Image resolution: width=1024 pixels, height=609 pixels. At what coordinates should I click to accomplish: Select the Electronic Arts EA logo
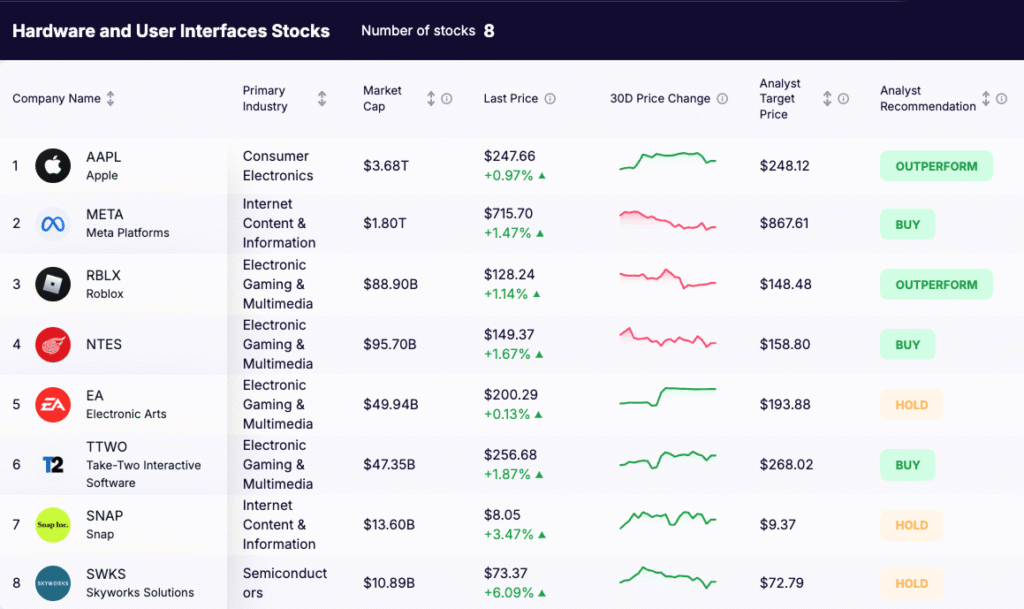tap(52, 405)
